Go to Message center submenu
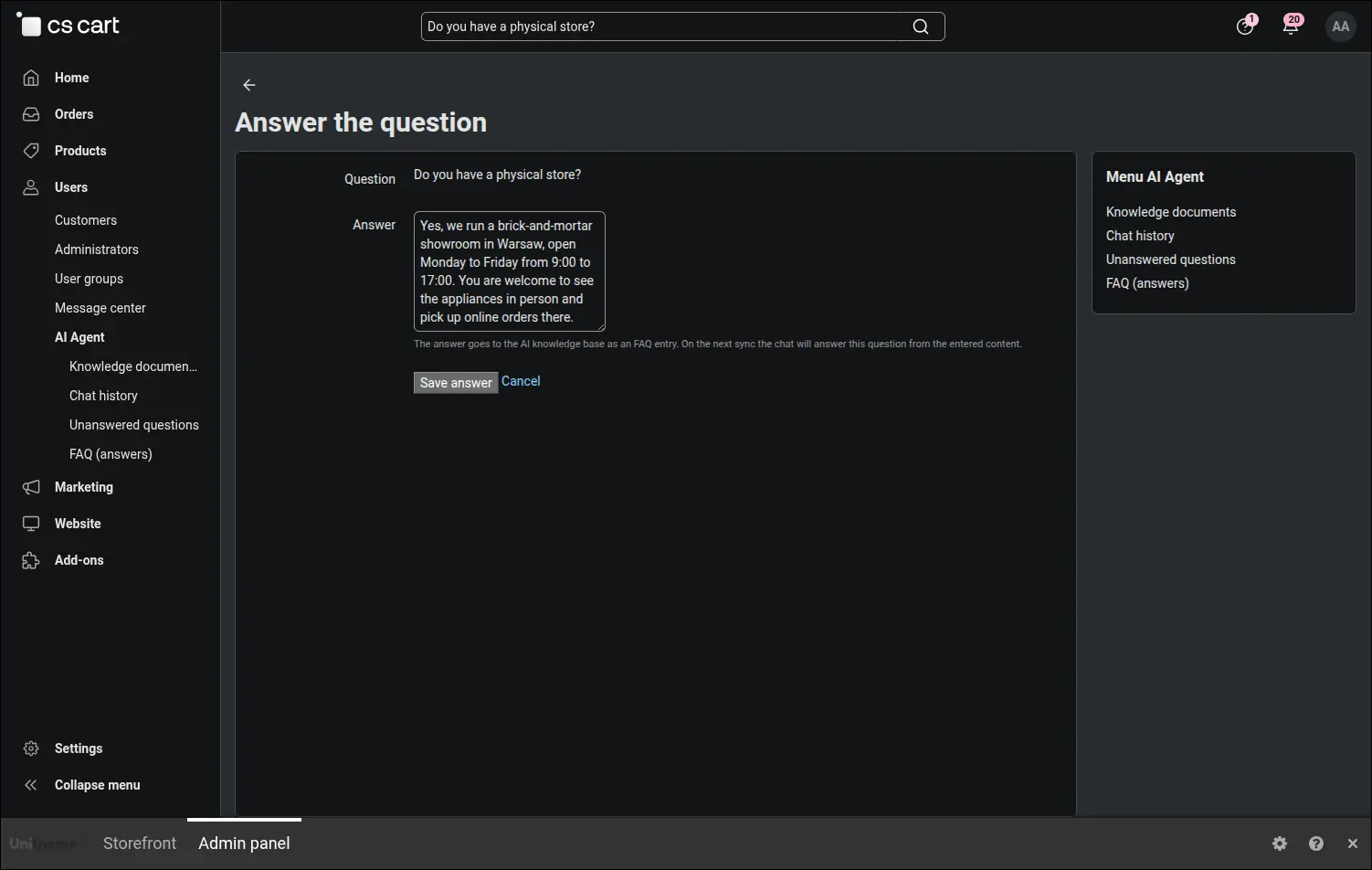The height and width of the screenshot is (870, 1372). pos(100,308)
